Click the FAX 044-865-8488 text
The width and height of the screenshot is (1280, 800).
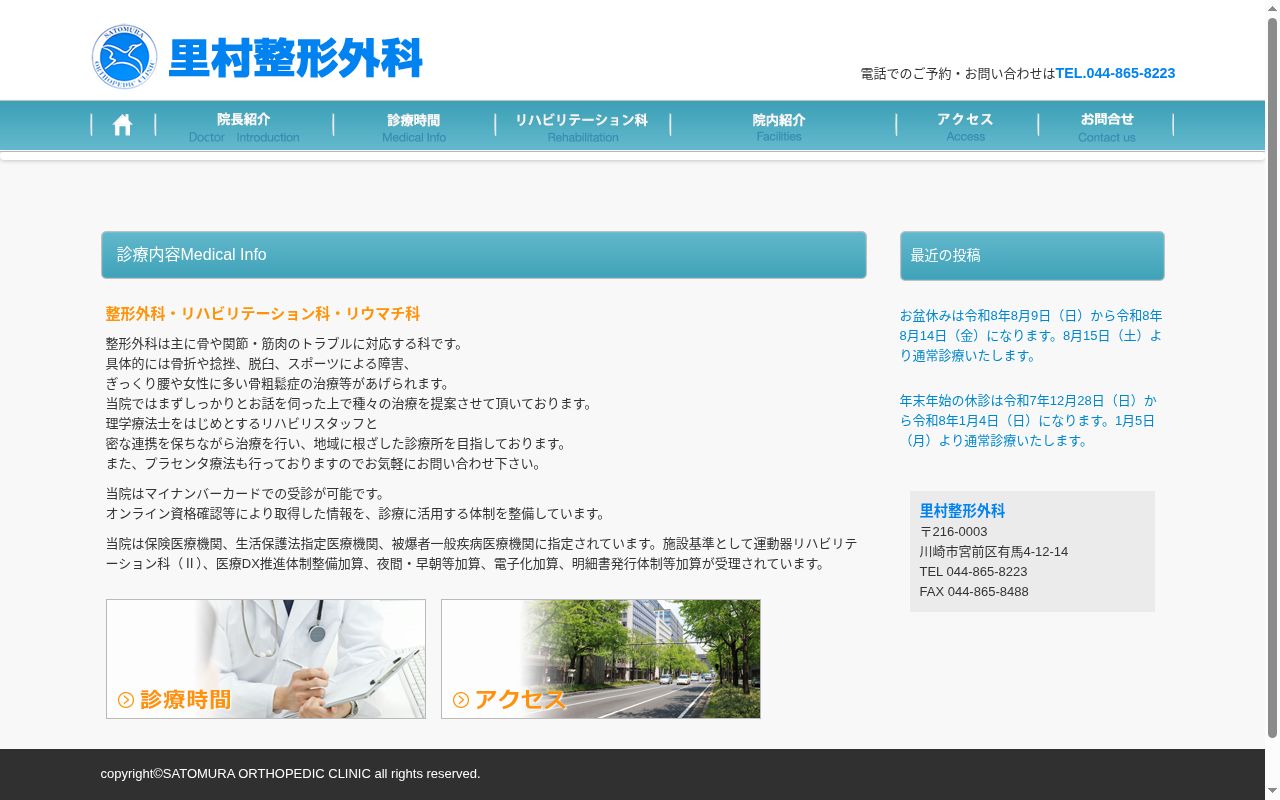[x=974, y=592]
